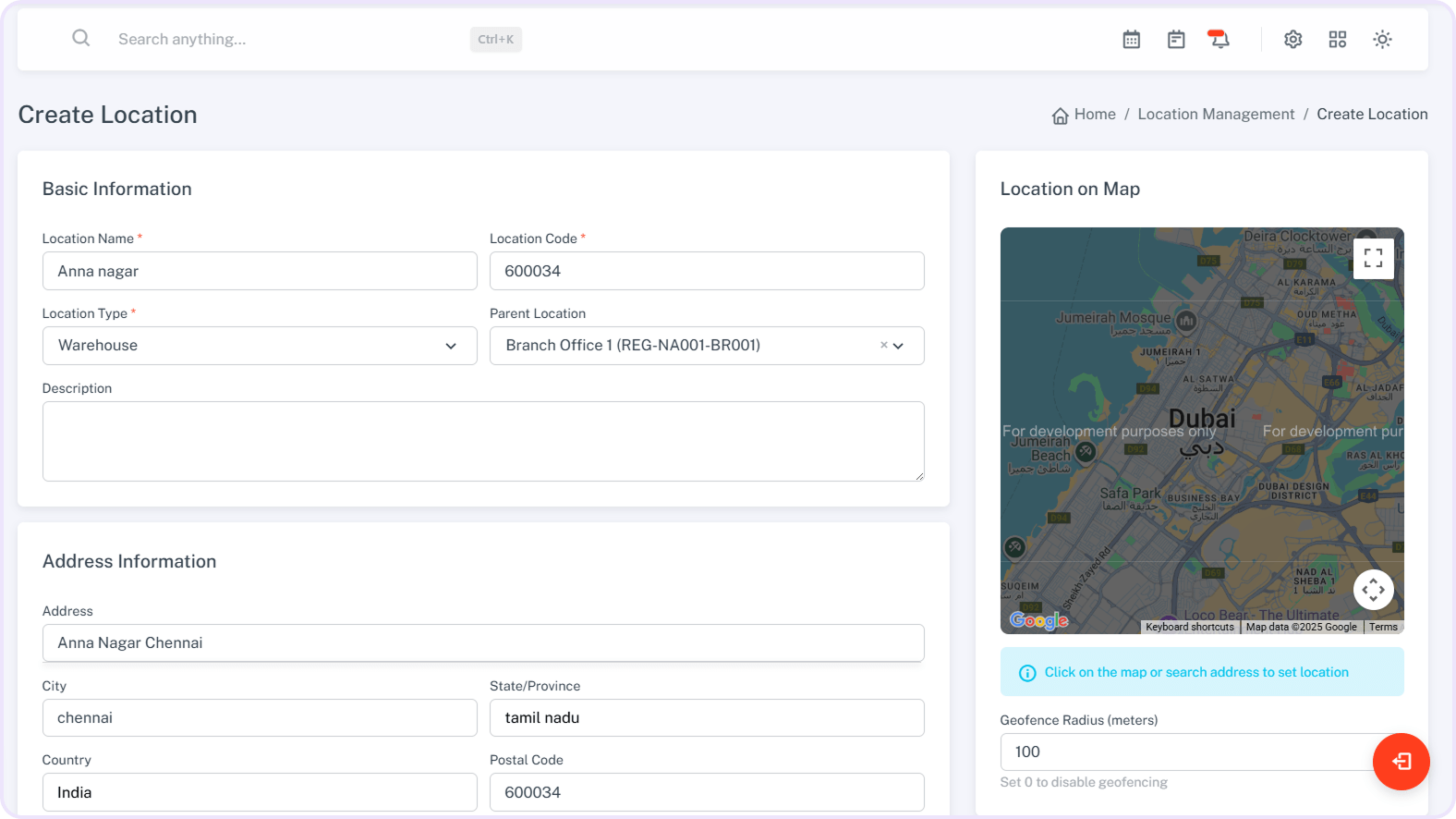This screenshot has width=1456, height=819.
Task: Click the red floating logout button
Action: click(1401, 762)
